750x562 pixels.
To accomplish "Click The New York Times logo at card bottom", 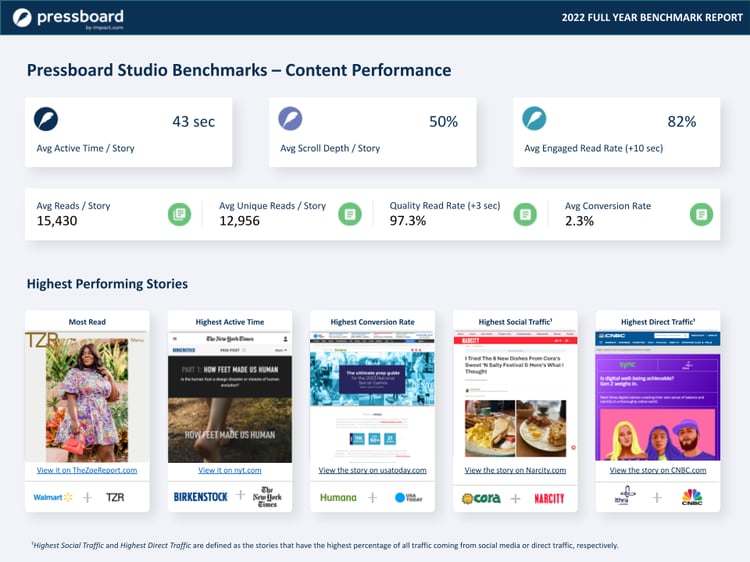I will 267,497.
